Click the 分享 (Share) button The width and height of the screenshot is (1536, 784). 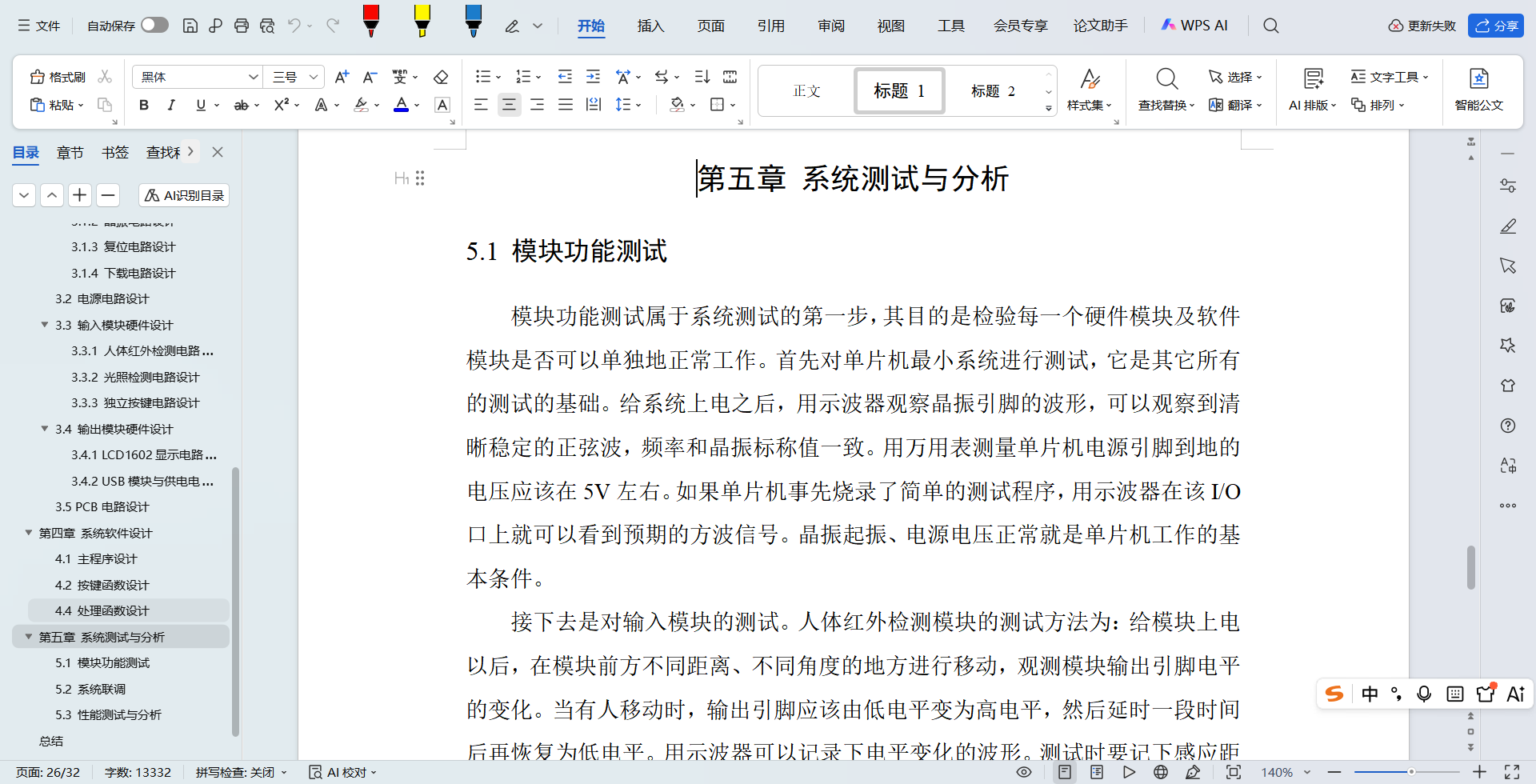coord(1496,26)
